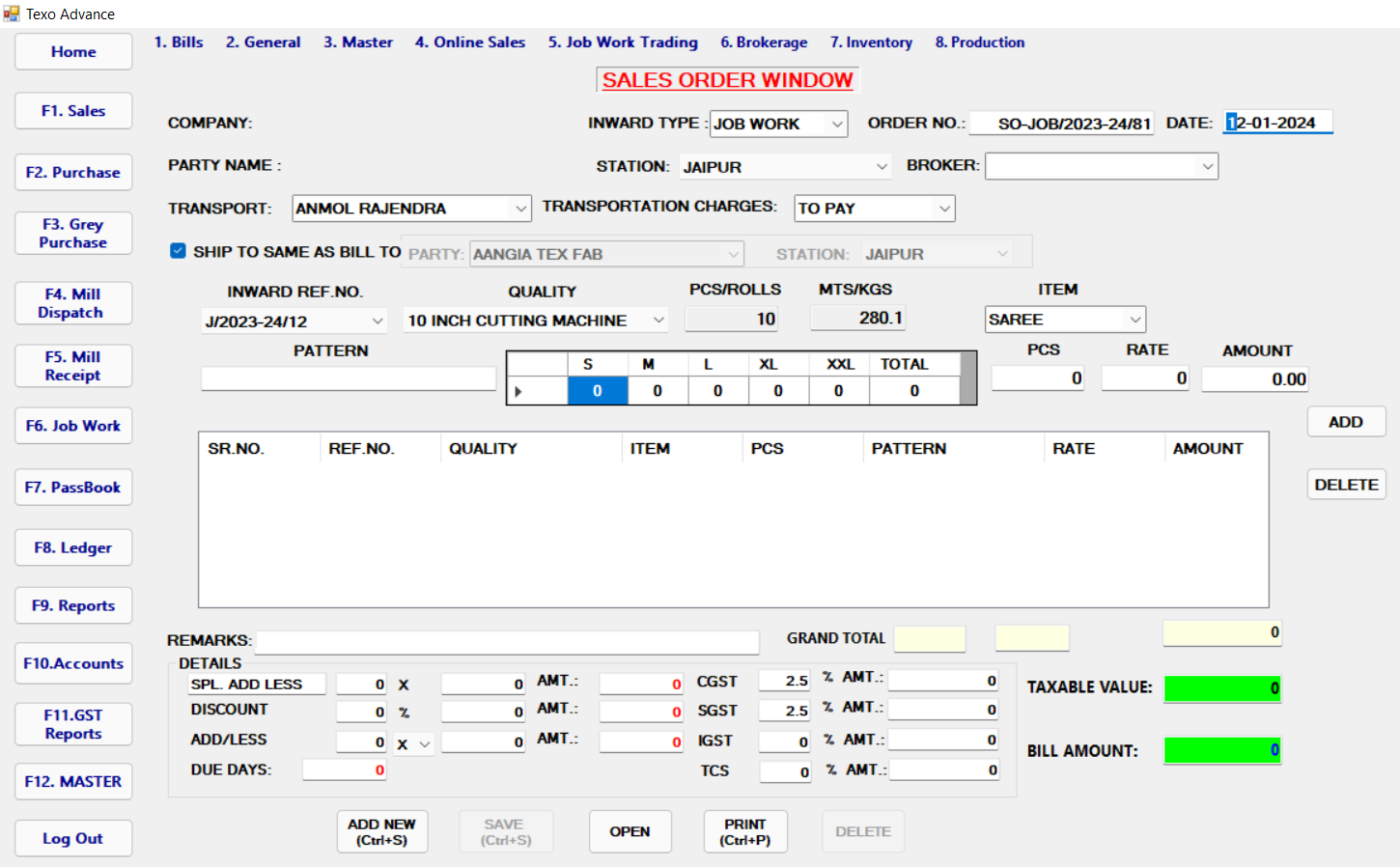Click the Pattern text field
Image resolution: width=1400 pixels, height=867 pixels.
[349, 378]
